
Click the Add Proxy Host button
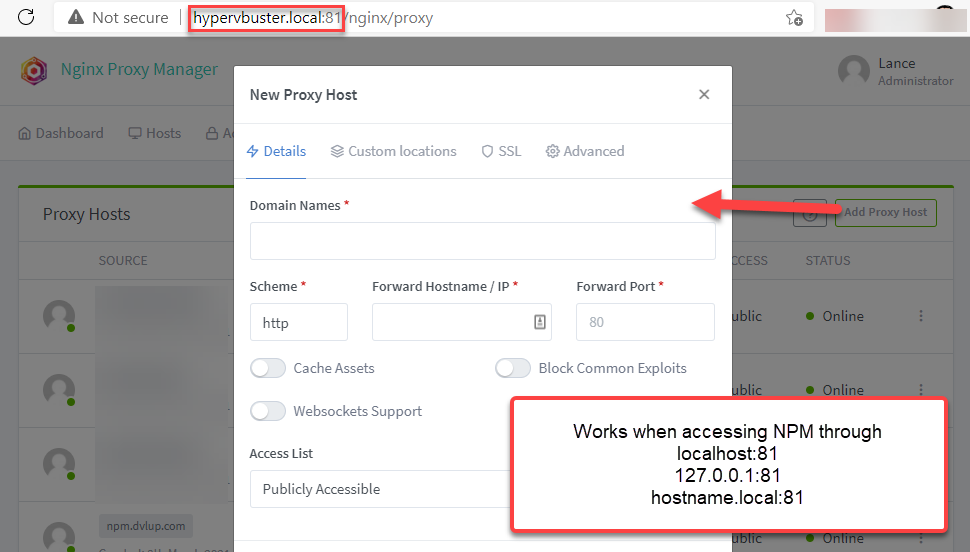point(885,212)
